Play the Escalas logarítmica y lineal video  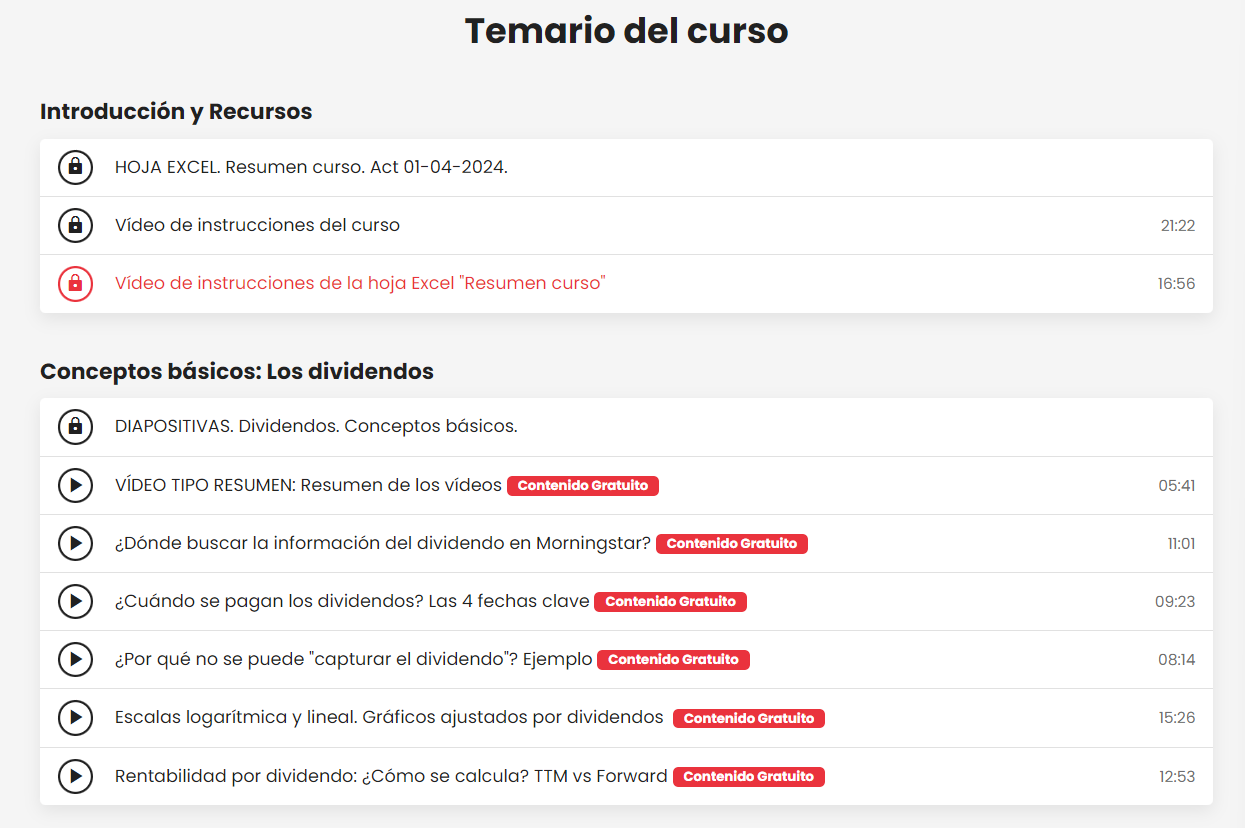(75, 717)
